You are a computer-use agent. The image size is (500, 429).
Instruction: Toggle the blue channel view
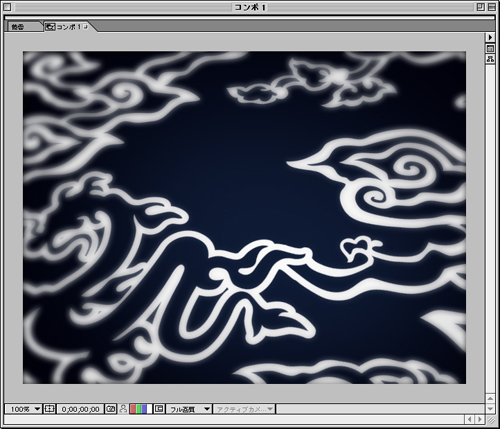click(144, 409)
